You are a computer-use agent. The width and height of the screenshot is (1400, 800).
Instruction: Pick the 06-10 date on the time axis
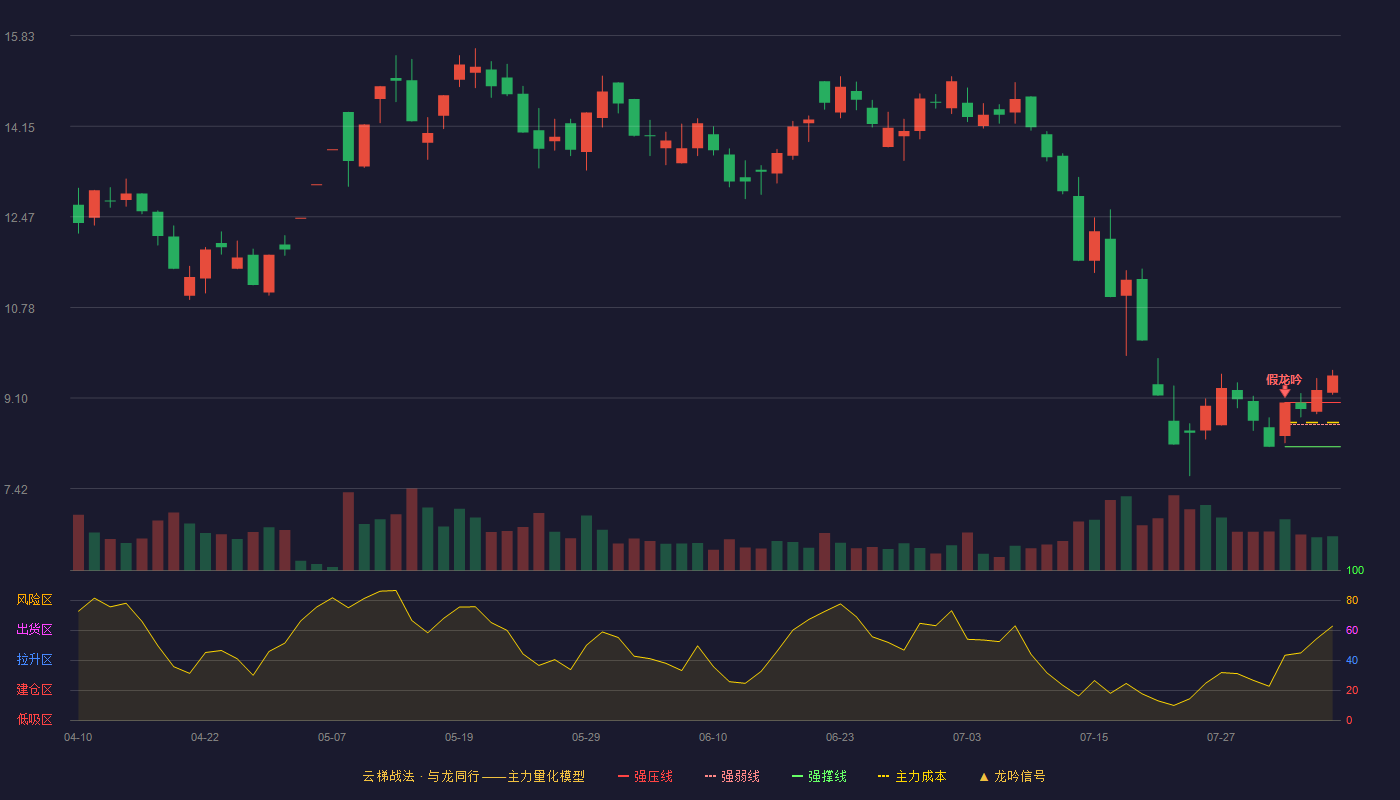713,737
